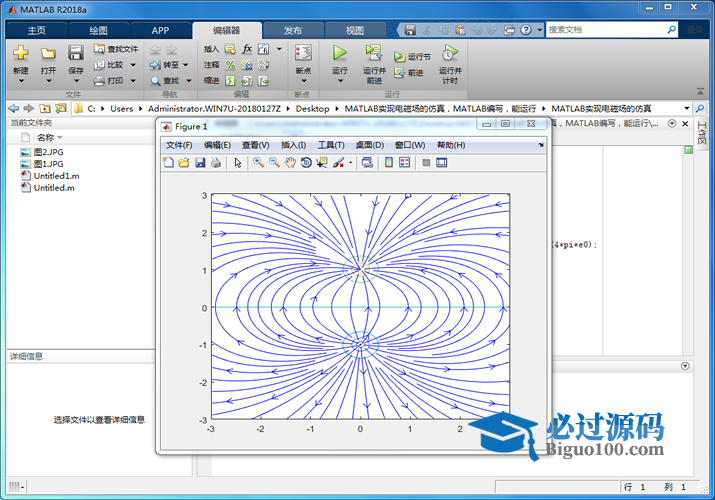Click the 运行节 button
The width and height of the screenshot is (715, 500).
(x=412, y=57)
